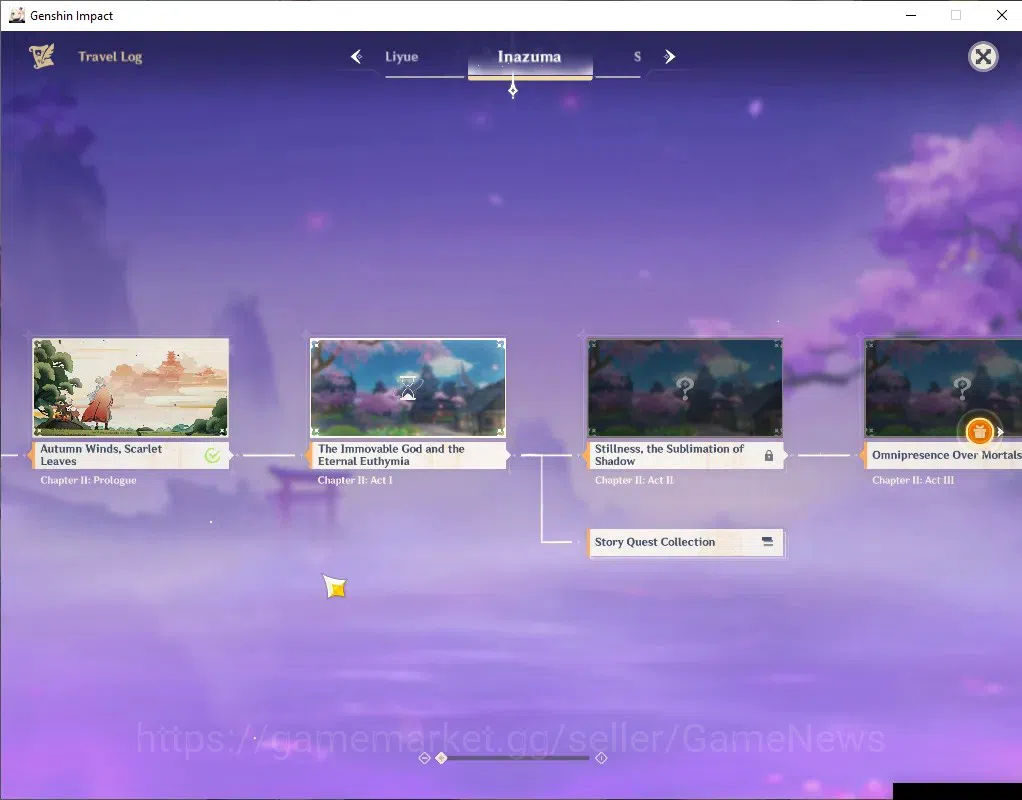Close the Travel Log with X button

[983, 57]
